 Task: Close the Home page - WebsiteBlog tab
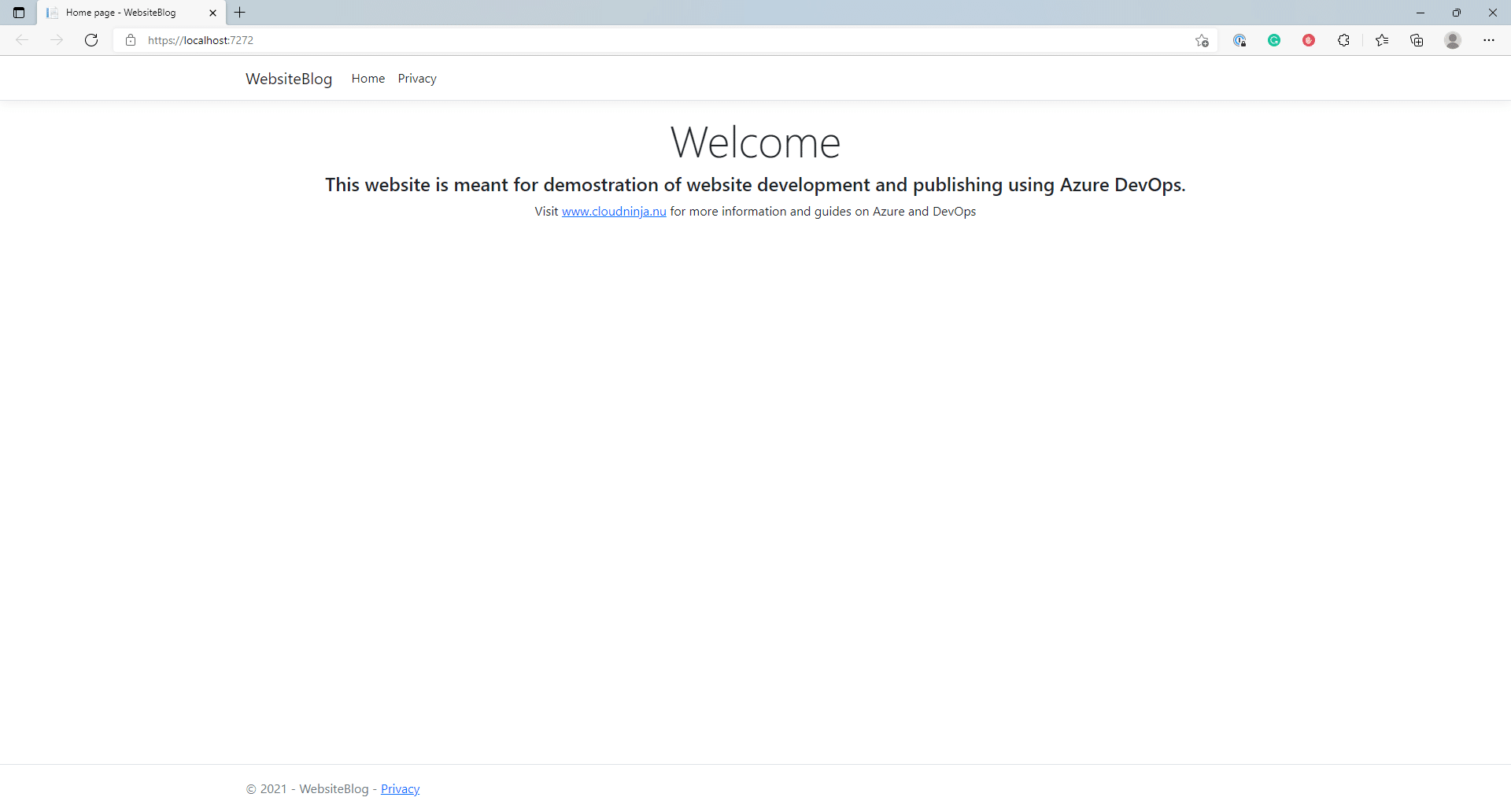pyautogui.click(x=212, y=13)
